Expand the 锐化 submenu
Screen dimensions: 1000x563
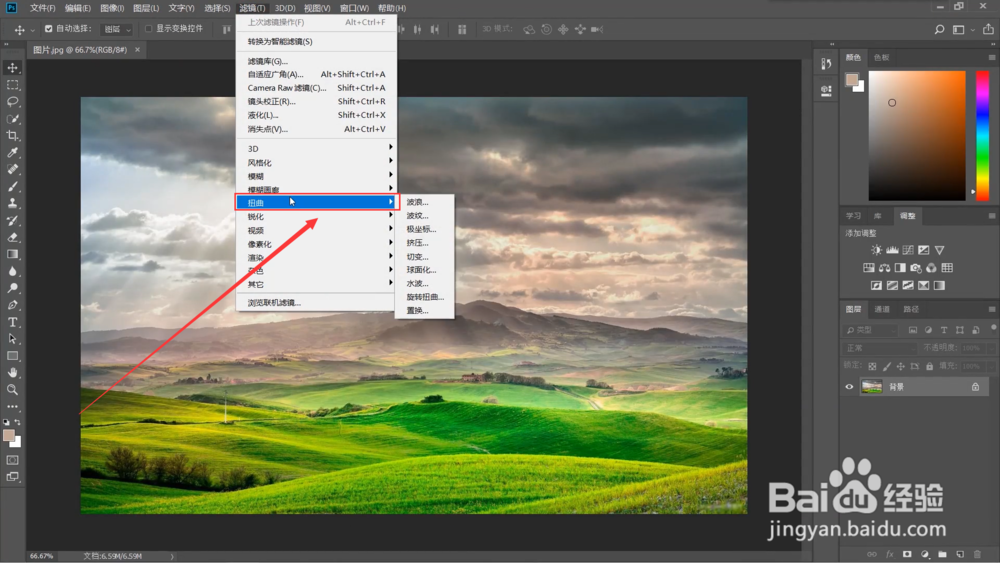tap(316, 217)
